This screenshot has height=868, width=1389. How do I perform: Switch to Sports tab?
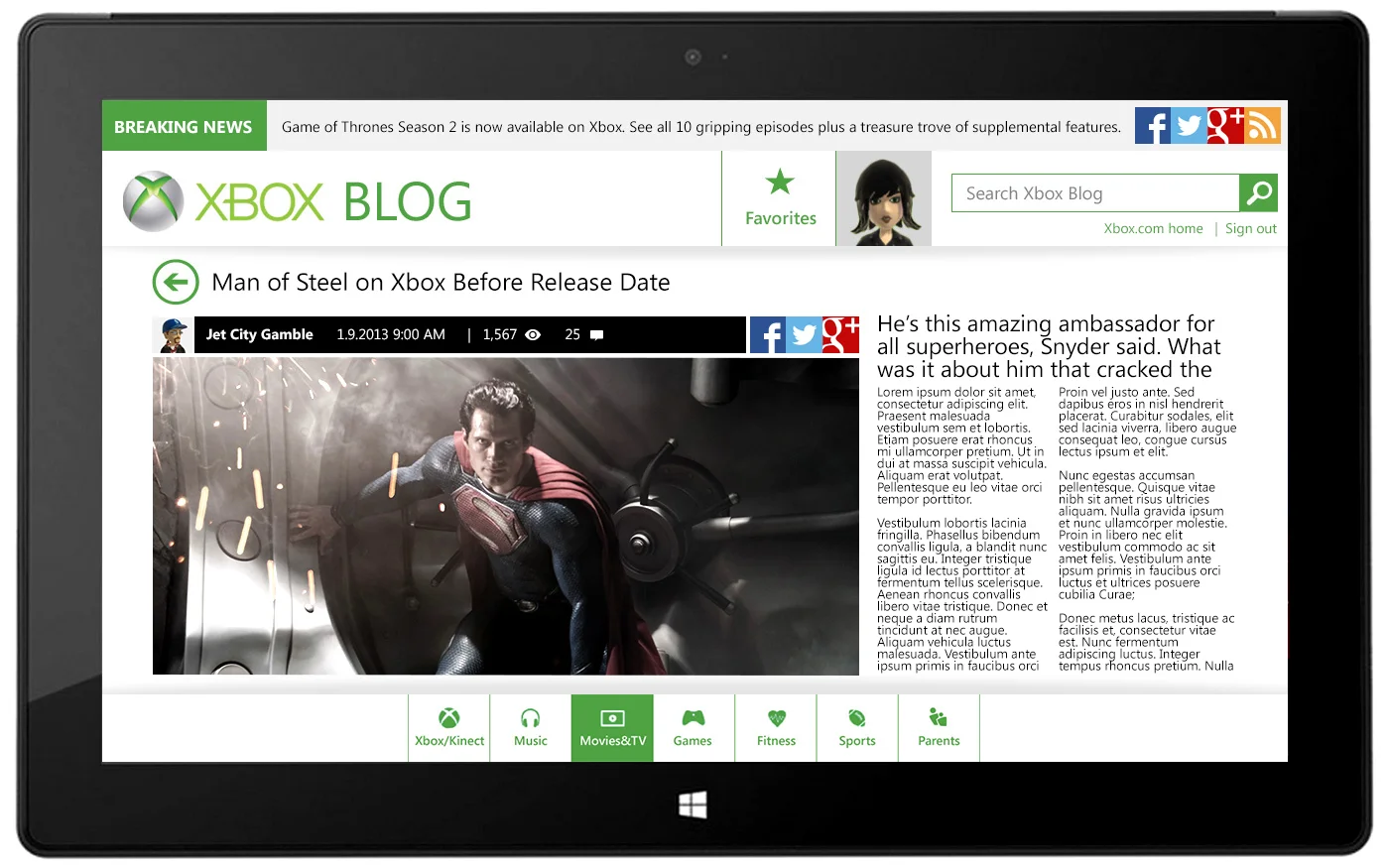click(857, 728)
